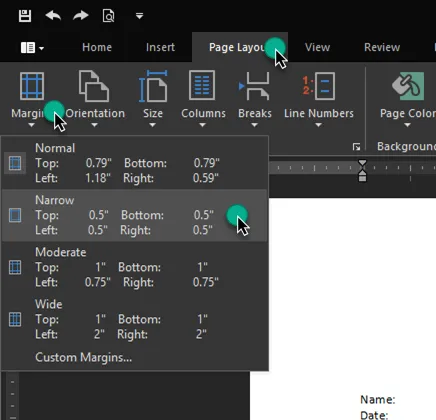436x420 pixels.
Task: Expand the Page Color dropdown arrow
Action: point(407,125)
